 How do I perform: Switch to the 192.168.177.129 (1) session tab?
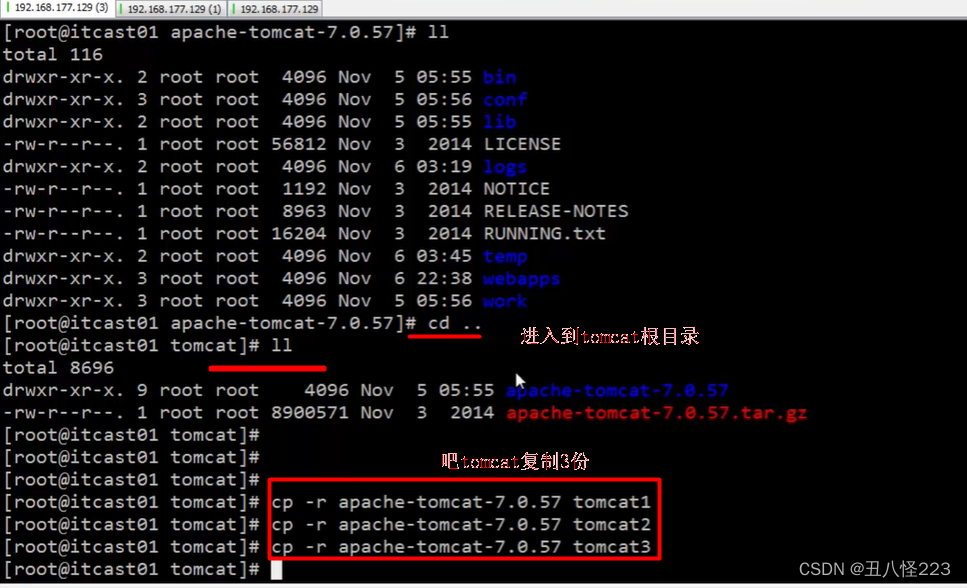click(x=171, y=9)
